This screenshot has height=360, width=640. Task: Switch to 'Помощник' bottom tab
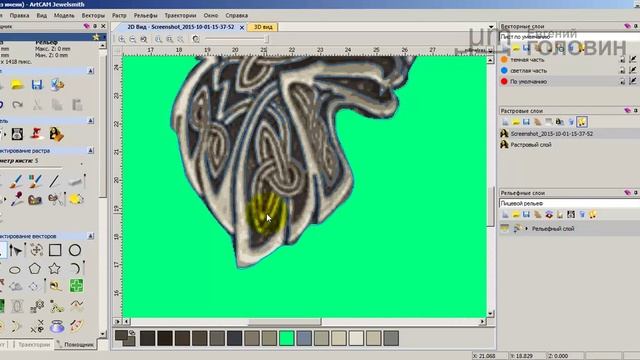76,344
